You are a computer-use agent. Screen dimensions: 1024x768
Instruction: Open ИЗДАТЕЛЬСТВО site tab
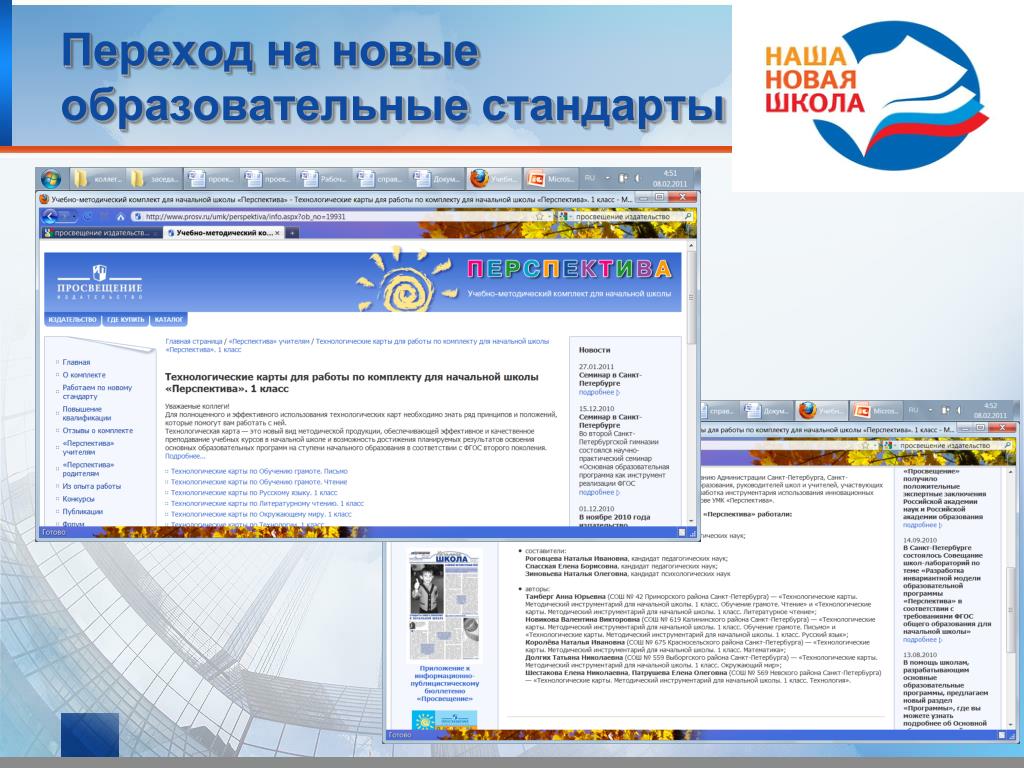point(72,319)
